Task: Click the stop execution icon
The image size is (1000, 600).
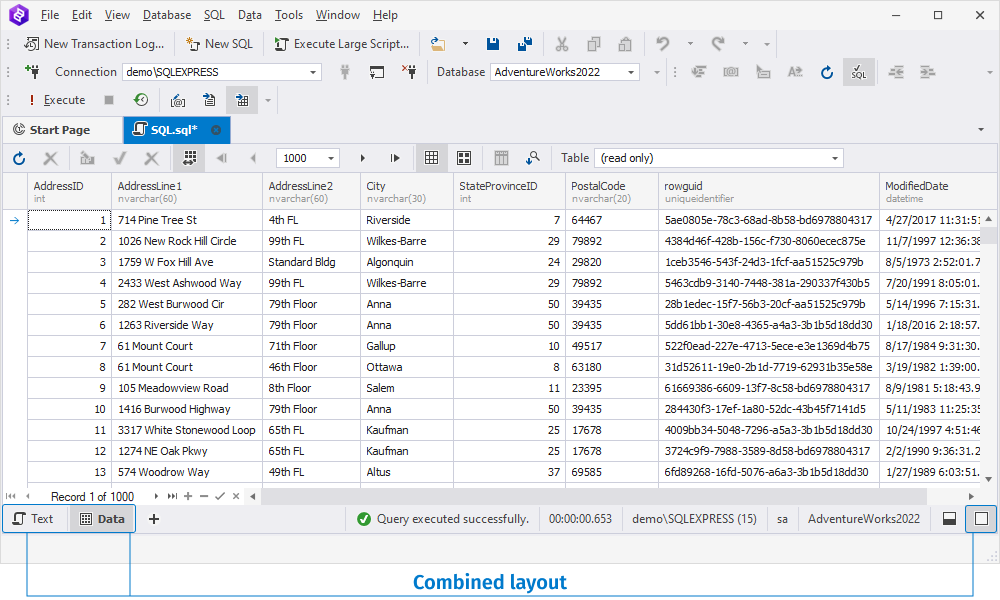Action: tap(109, 100)
